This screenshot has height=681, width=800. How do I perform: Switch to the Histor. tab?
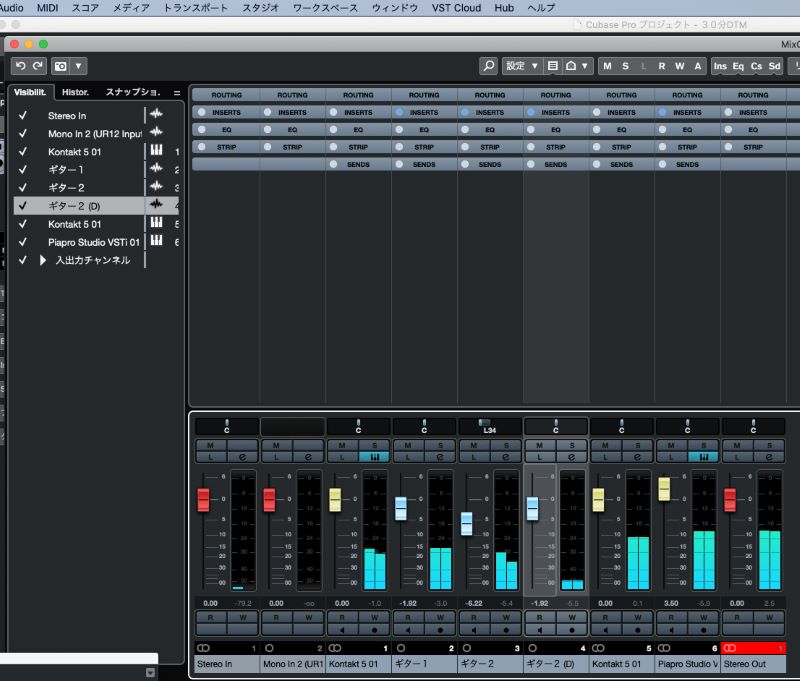pos(75,92)
